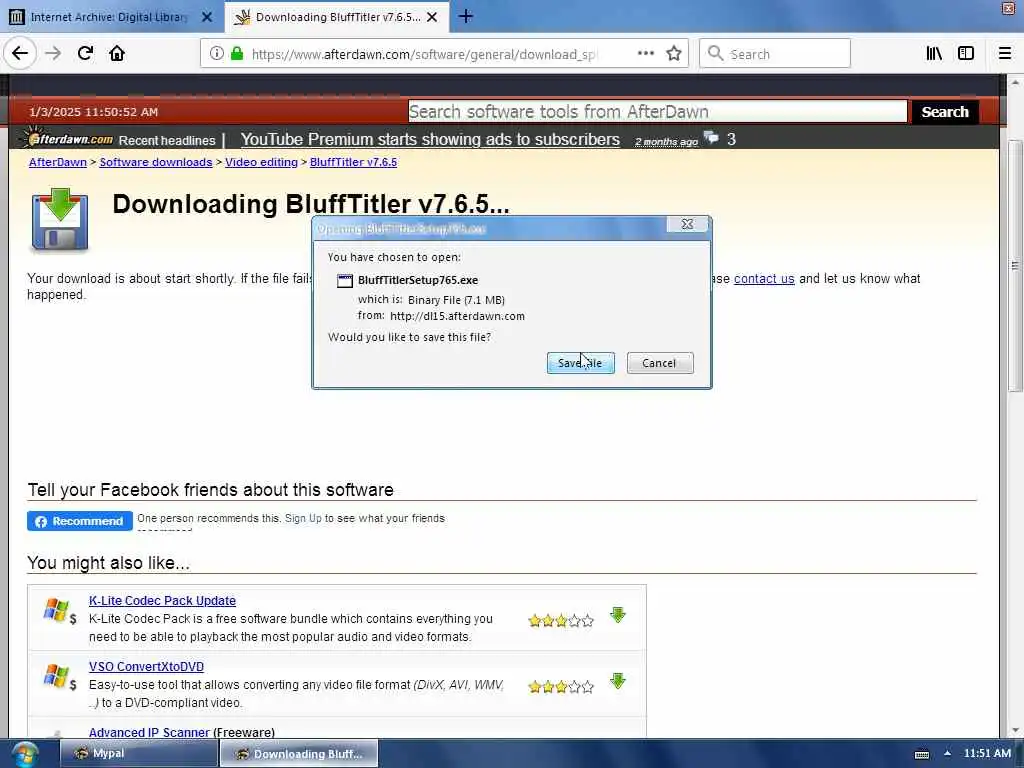Focus the browser Search box
This screenshot has height=768, width=1024.
click(775, 54)
